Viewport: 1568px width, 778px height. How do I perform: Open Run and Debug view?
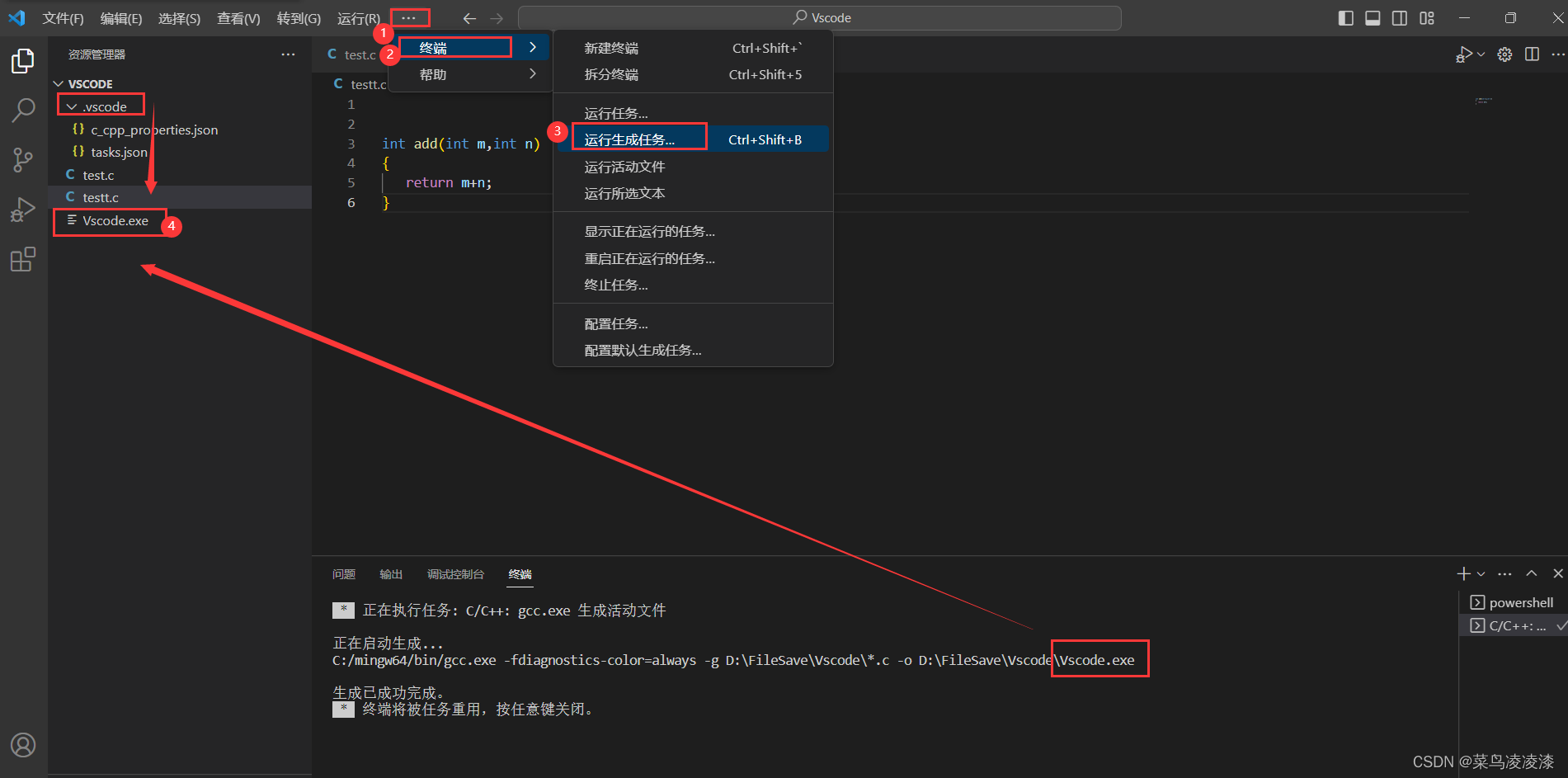(x=23, y=210)
